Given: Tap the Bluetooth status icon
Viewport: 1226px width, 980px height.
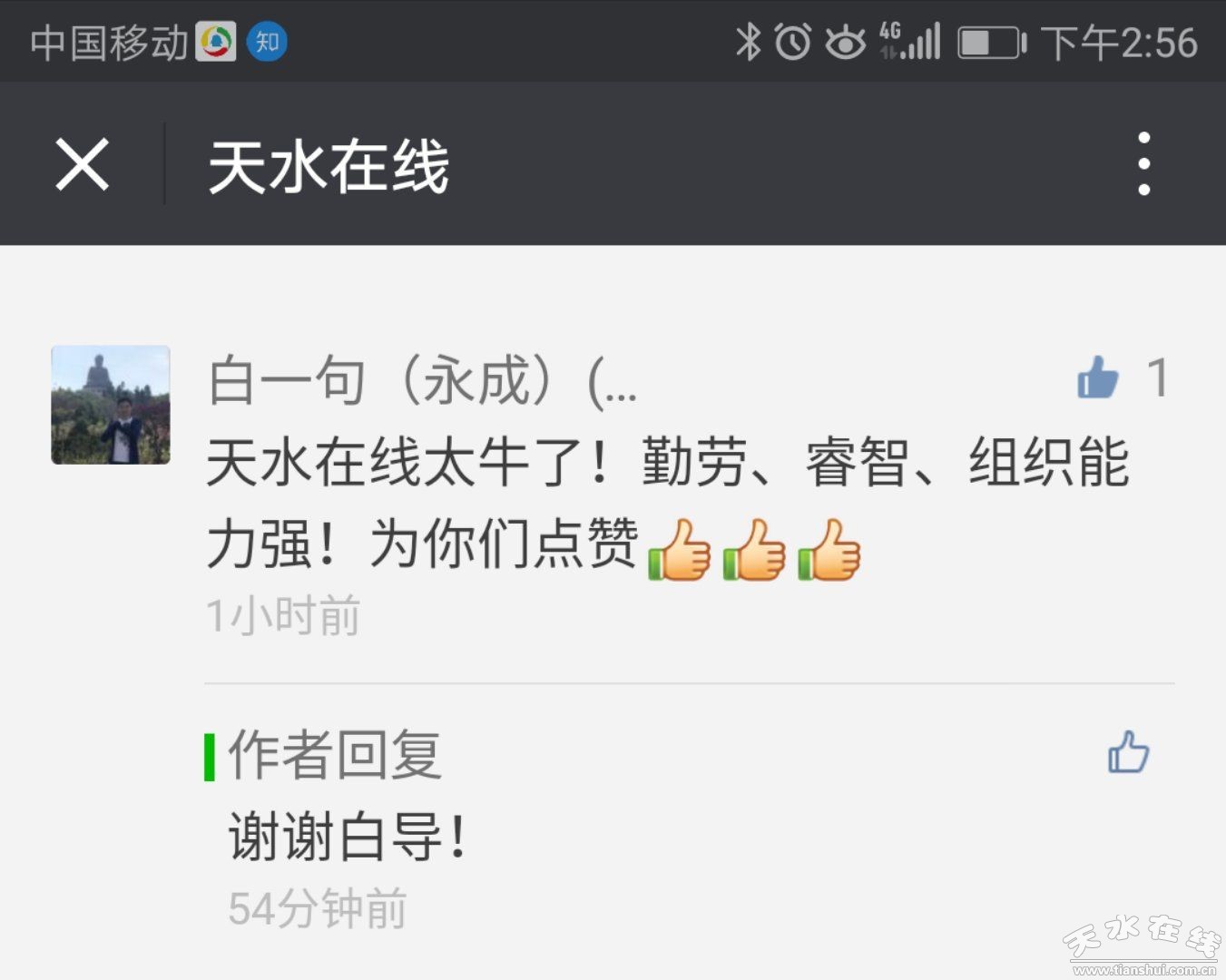Looking at the screenshot, I should [748, 42].
